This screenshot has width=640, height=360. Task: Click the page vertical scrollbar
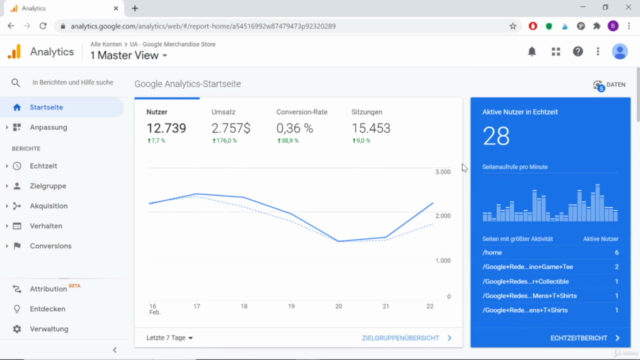coord(637,95)
